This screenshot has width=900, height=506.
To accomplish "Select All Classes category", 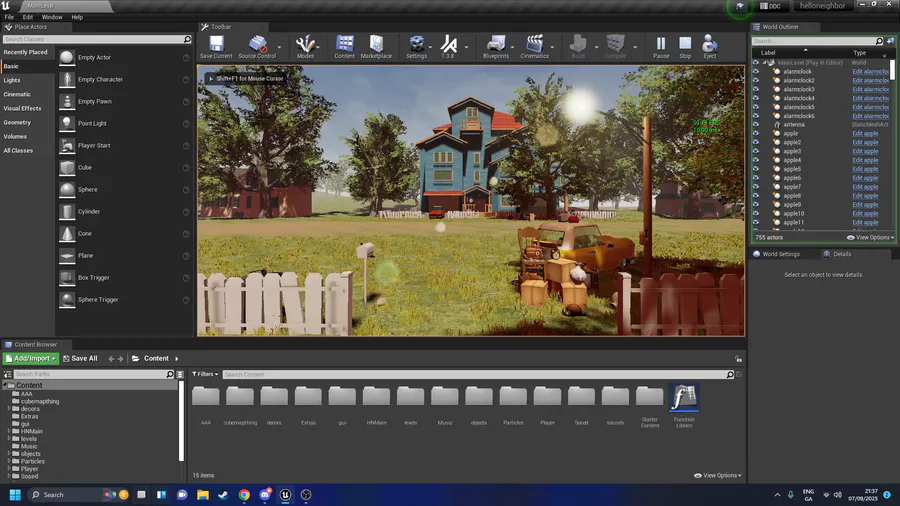I will 18,151.
